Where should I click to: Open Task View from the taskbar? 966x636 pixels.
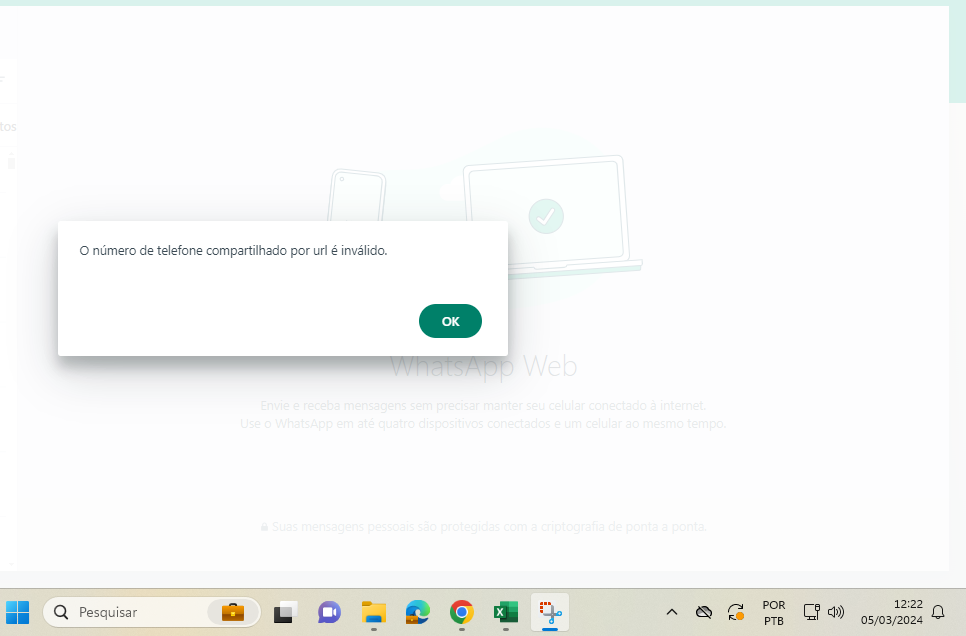click(x=285, y=612)
